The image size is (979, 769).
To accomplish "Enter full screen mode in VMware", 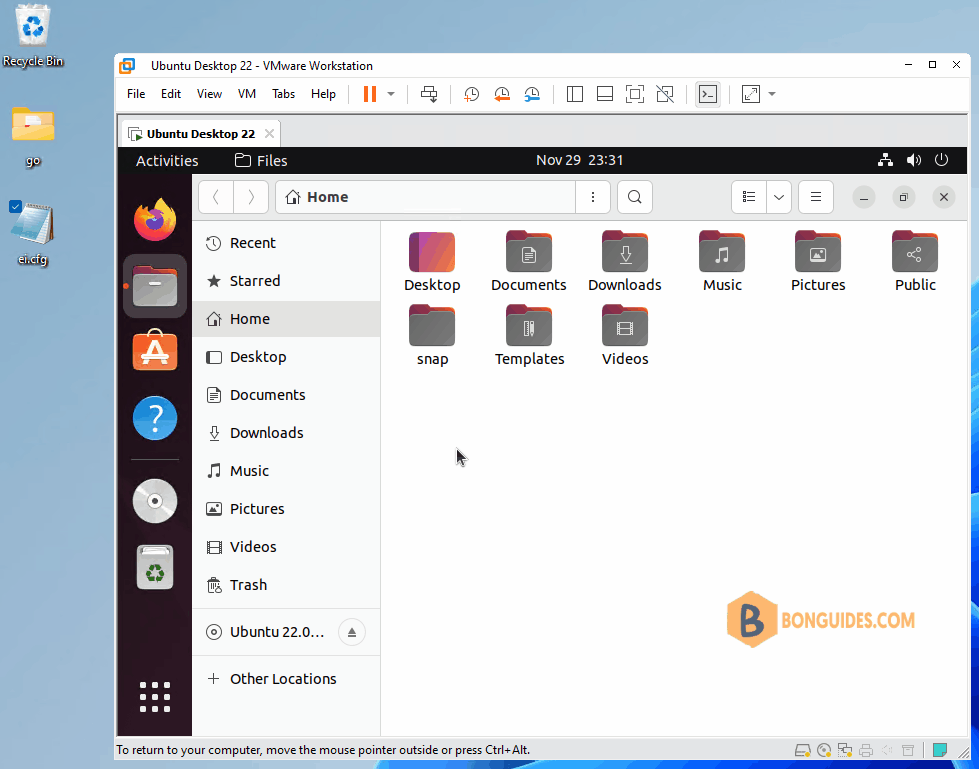I will pos(635,94).
